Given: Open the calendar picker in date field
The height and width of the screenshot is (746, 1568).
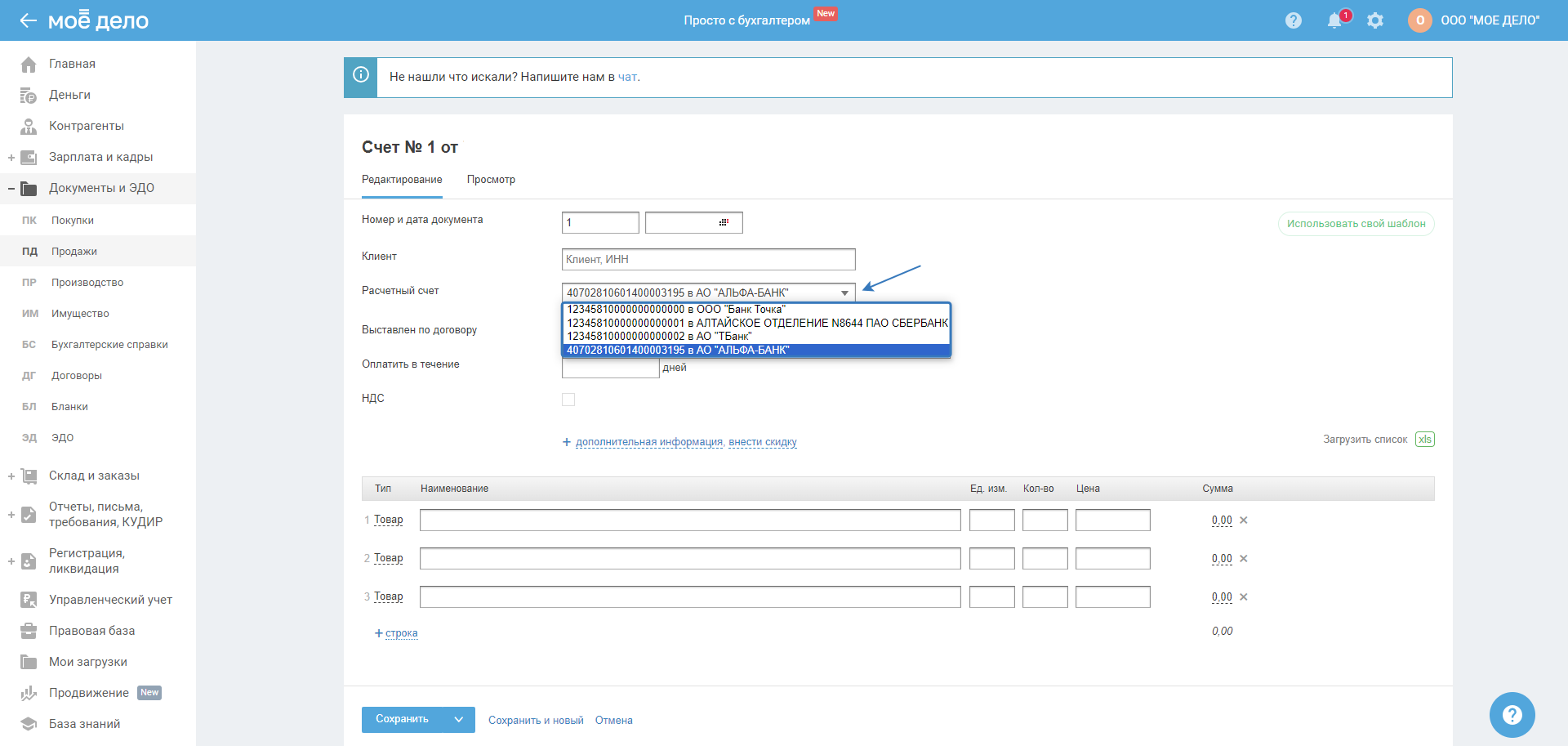Looking at the screenshot, I should pyautogui.click(x=724, y=222).
